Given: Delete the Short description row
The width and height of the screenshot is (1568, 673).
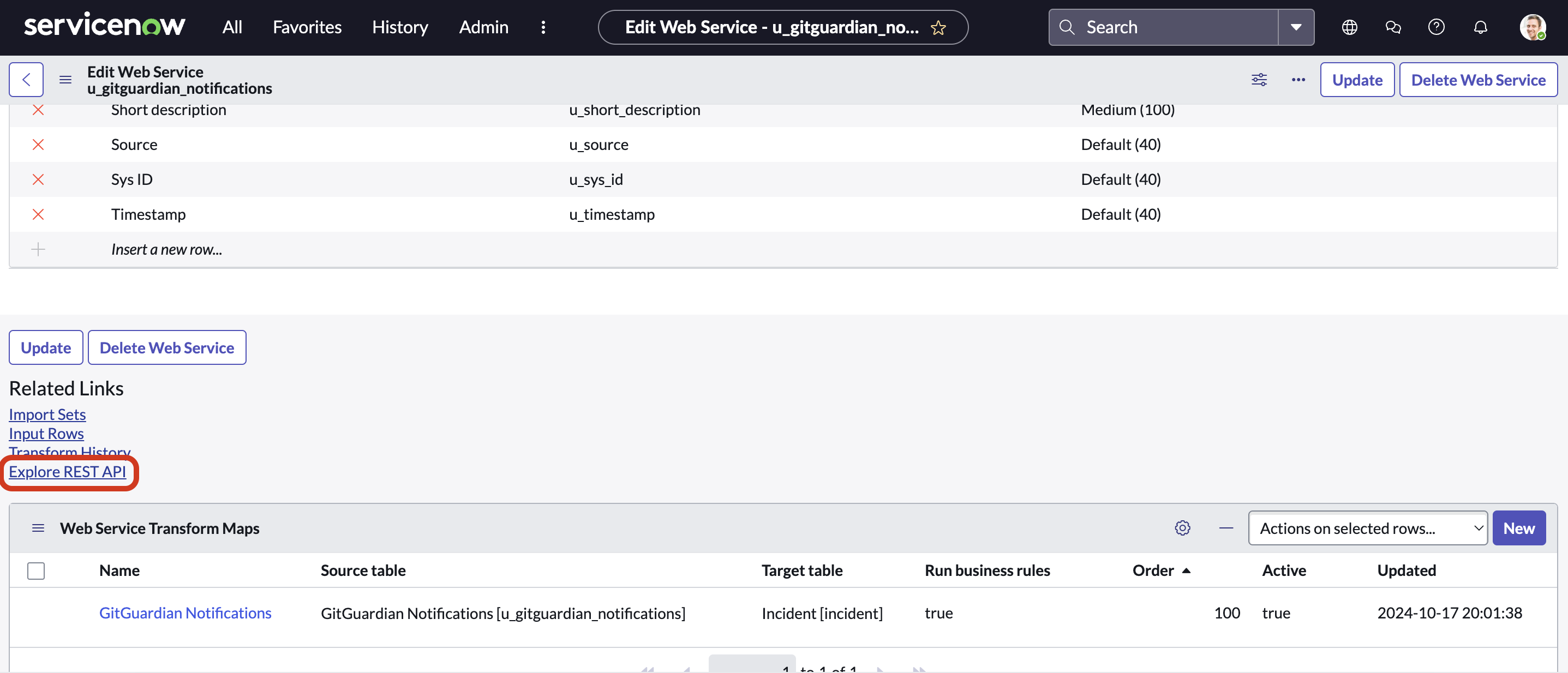Looking at the screenshot, I should 38,110.
